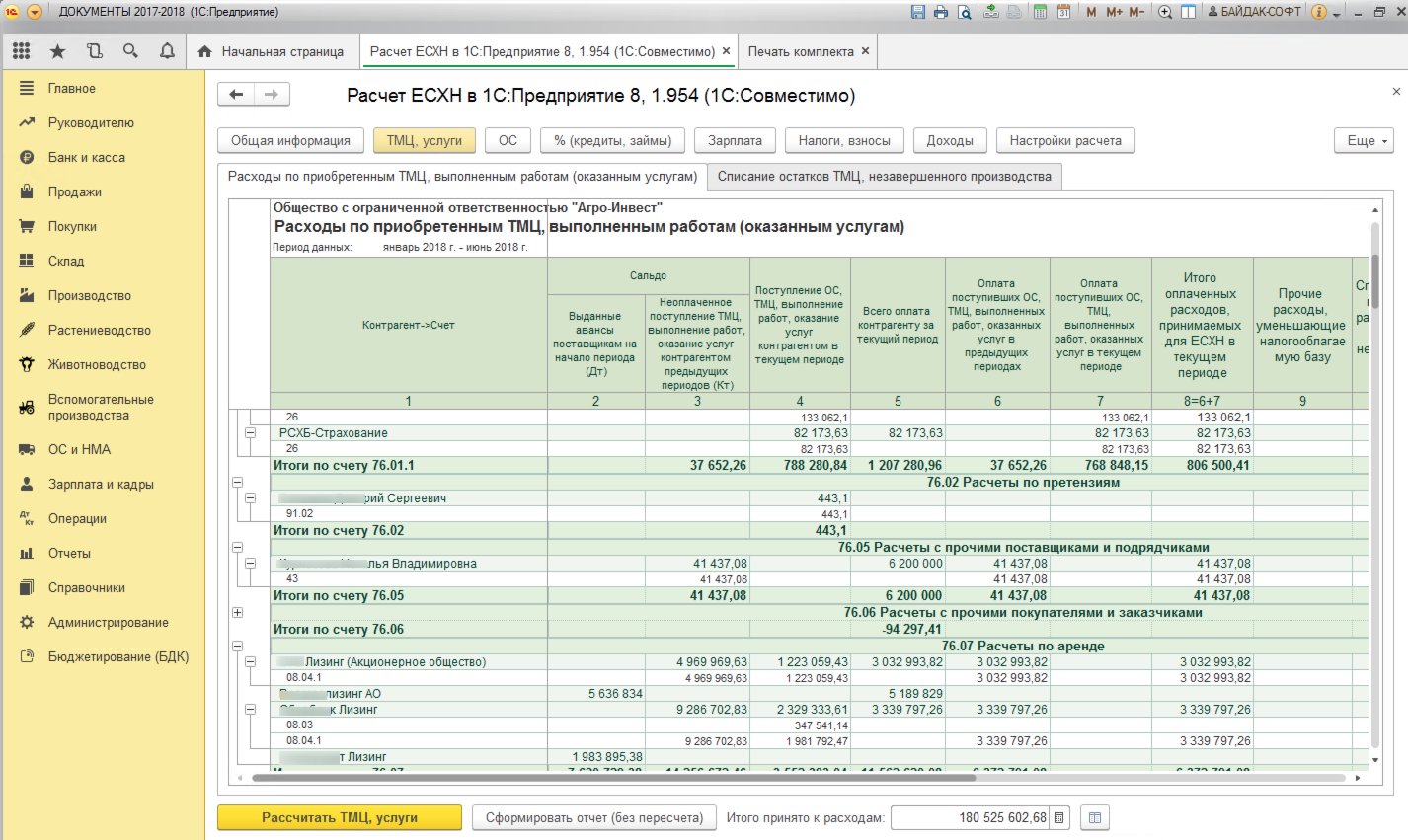
Task: Open the Склад section
Action: (x=103, y=261)
